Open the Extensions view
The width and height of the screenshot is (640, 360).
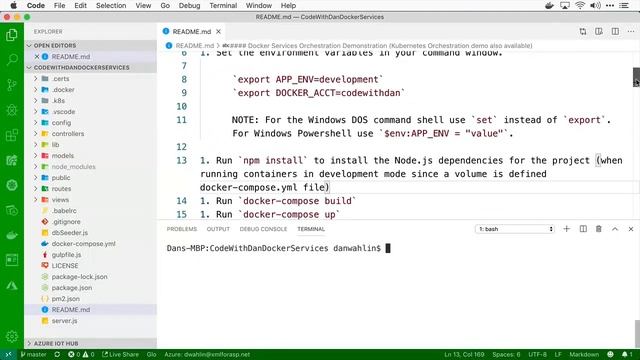point(12,135)
